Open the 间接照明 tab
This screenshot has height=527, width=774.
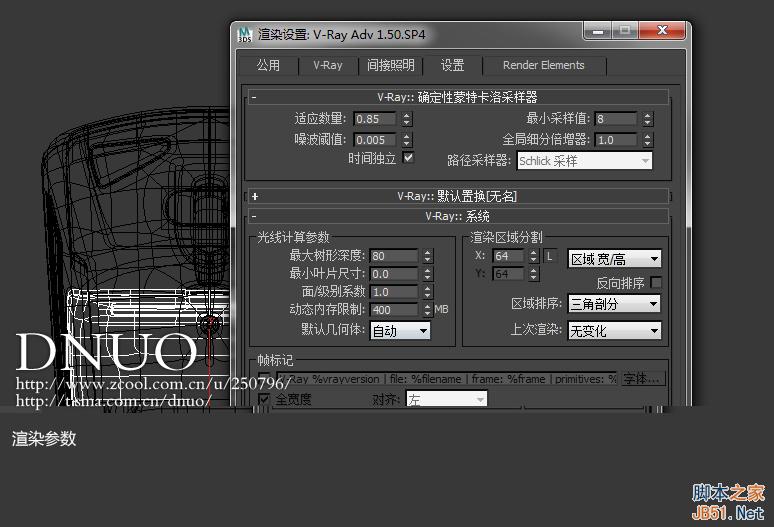coord(390,65)
